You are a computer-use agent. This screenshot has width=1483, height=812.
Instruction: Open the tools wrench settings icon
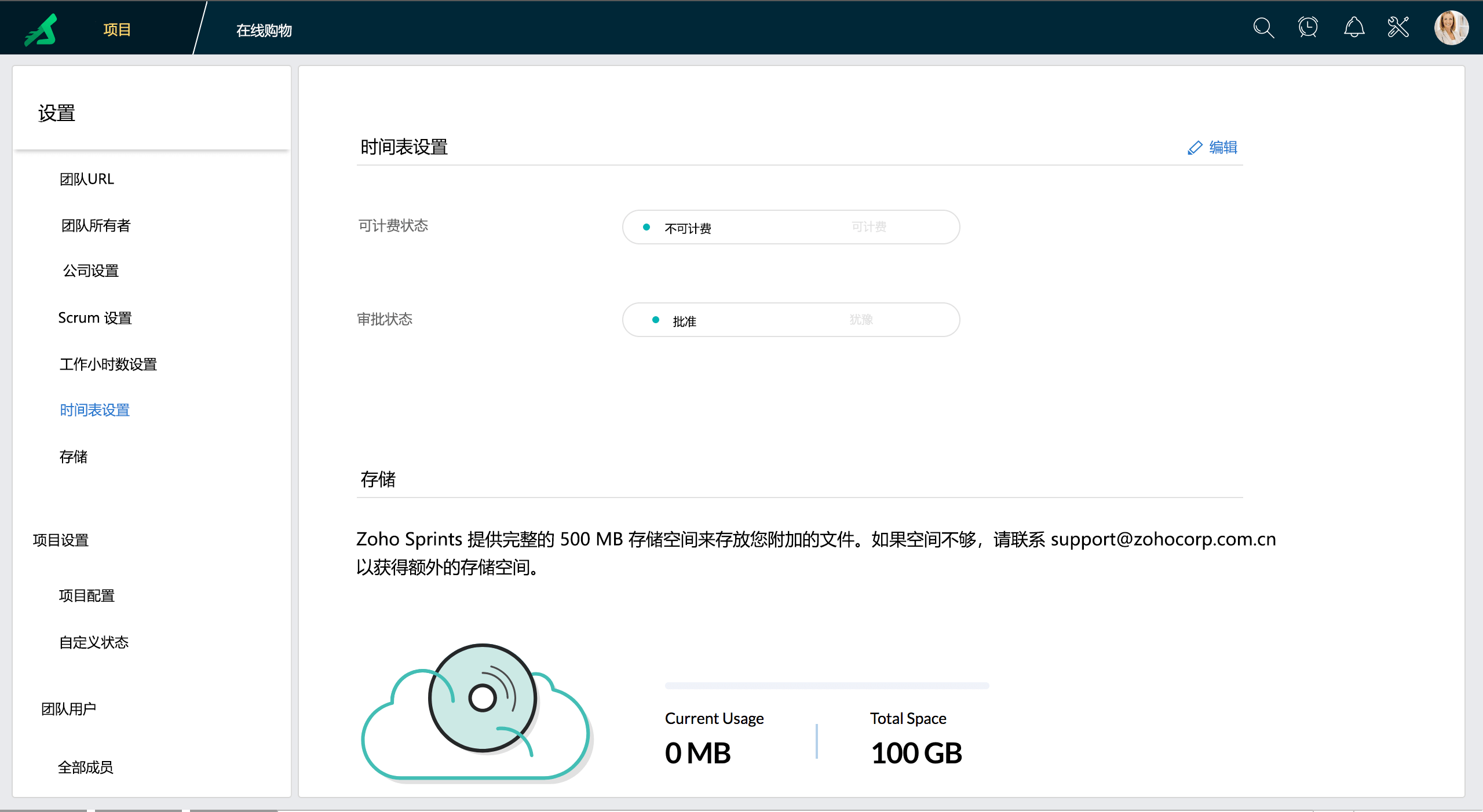(x=1398, y=27)
